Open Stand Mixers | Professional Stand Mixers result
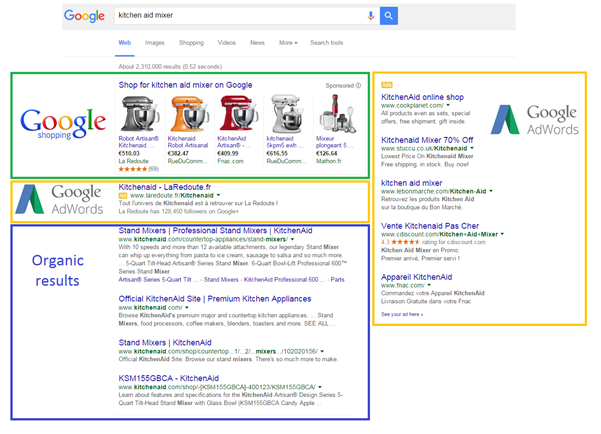This screenshot has height=434, width=601. pyautogui.click(x=215, y=230)
